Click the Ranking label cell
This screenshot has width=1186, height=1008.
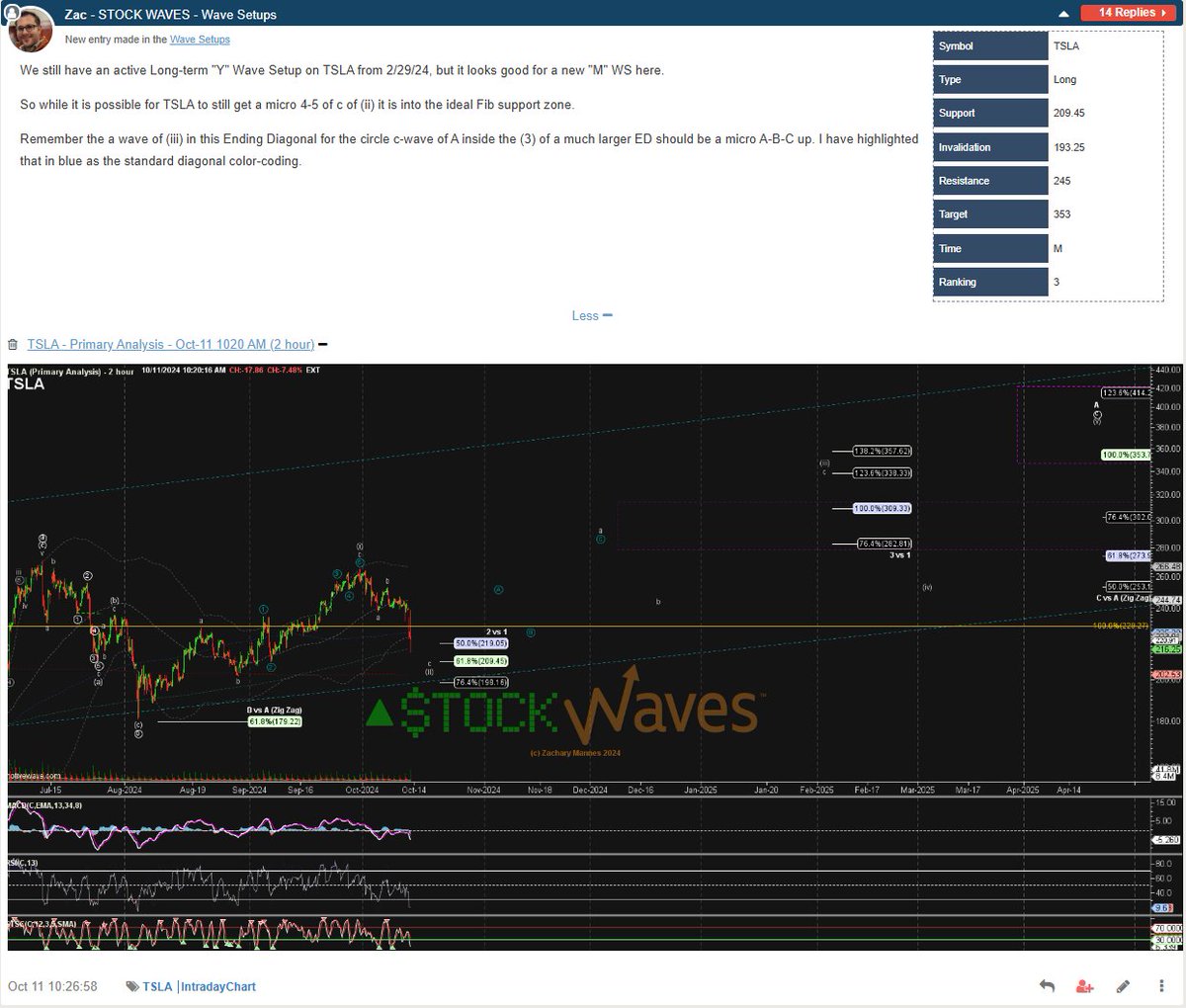(991, 283)
